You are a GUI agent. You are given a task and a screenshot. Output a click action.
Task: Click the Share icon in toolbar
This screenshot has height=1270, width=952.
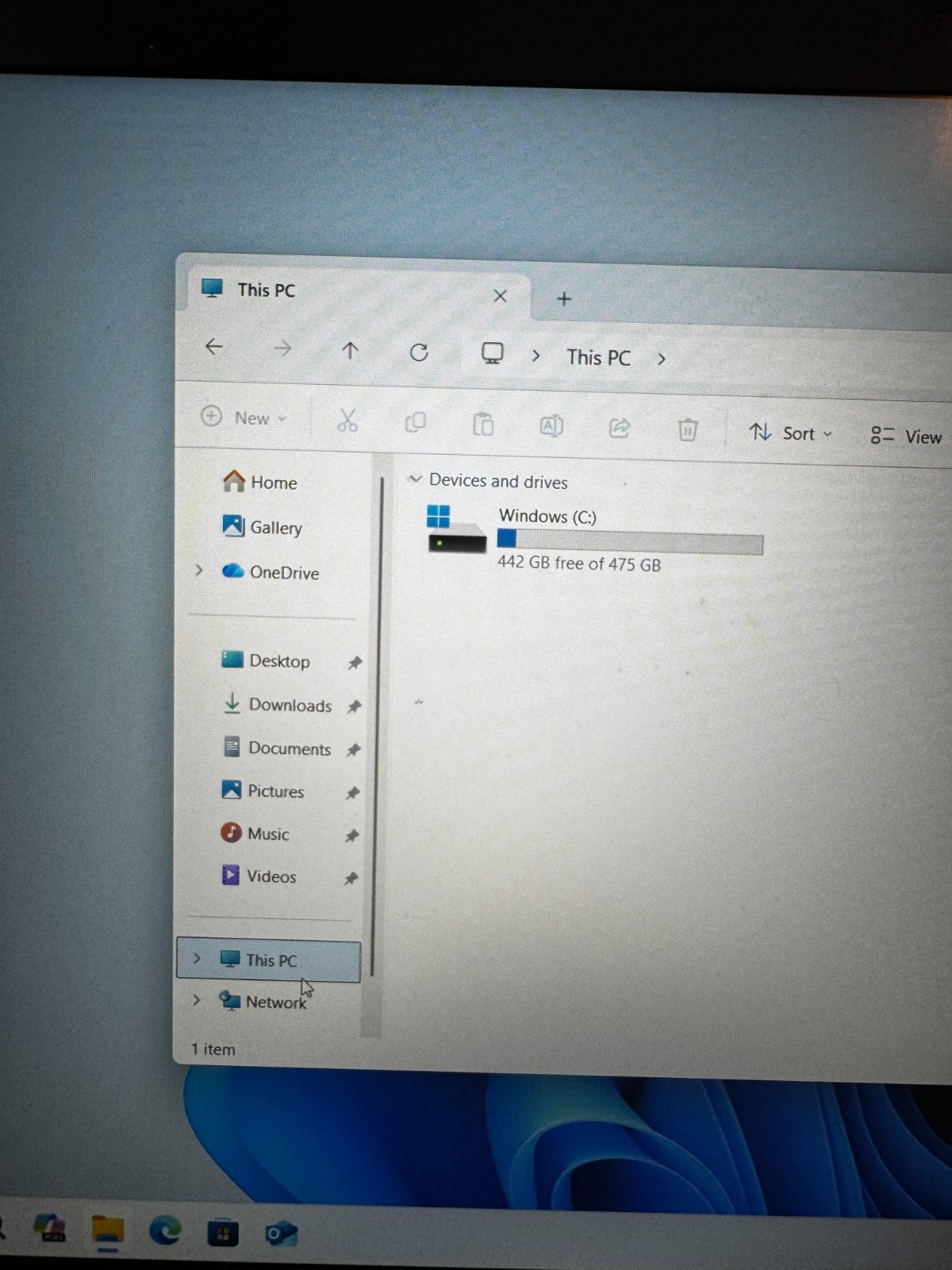click(x=620, y=428)
